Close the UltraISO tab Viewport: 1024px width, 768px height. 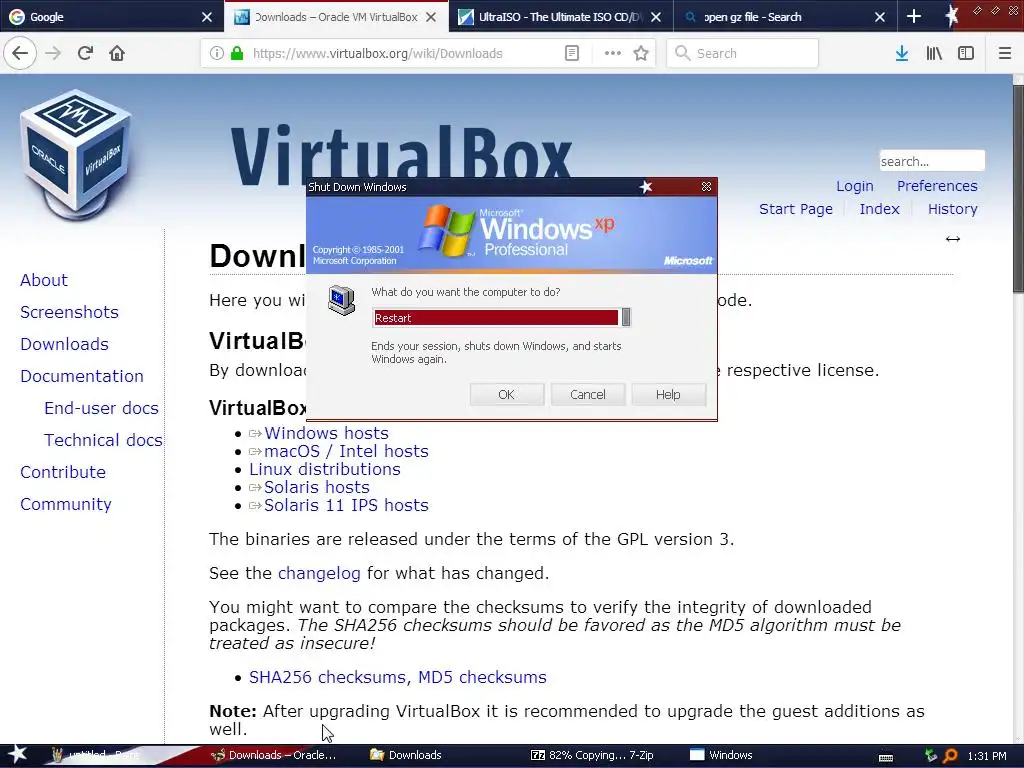[x=656, y=17]
